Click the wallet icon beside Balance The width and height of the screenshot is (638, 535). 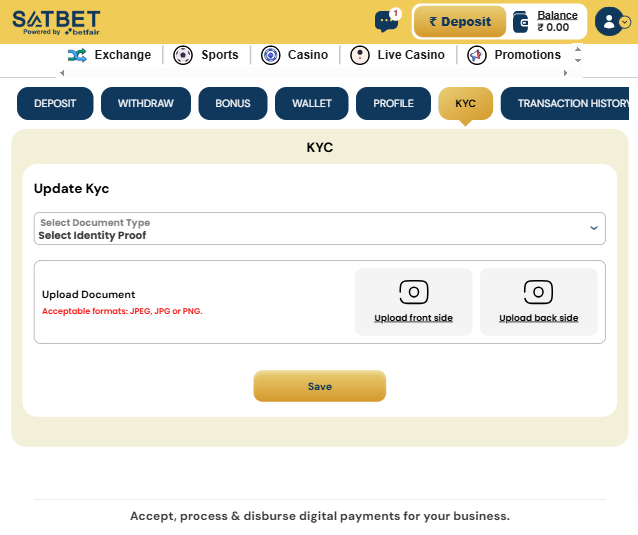[x=520, y=22]
